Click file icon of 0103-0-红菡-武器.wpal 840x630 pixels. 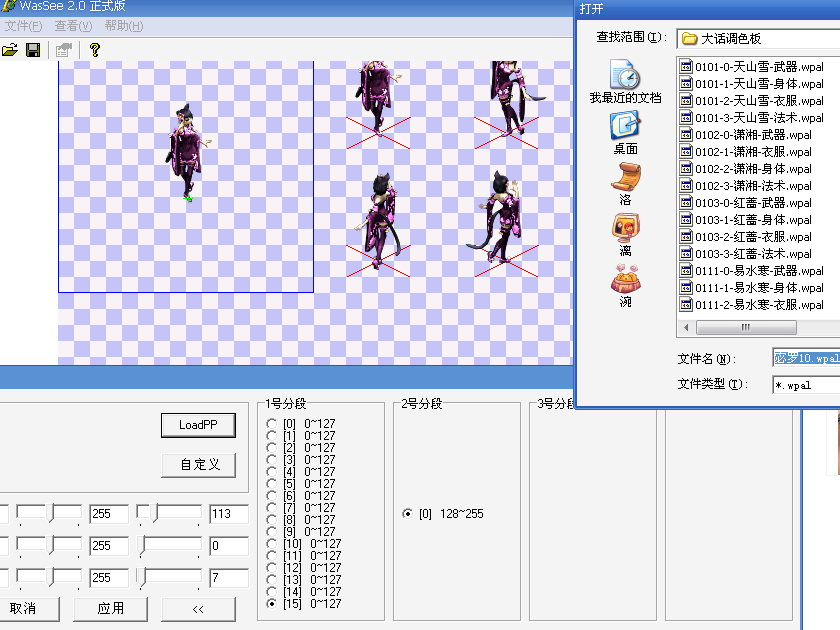pyautogui.click(x=686, y=202)
